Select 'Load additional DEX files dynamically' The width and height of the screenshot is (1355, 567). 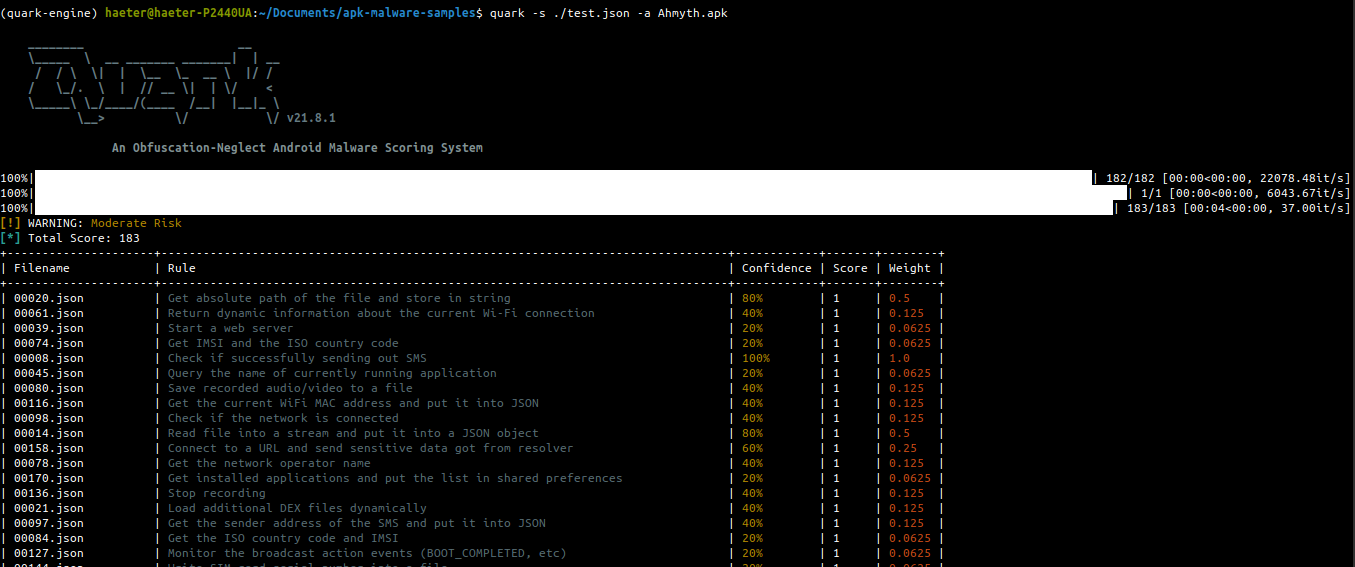tap(297, 508)
